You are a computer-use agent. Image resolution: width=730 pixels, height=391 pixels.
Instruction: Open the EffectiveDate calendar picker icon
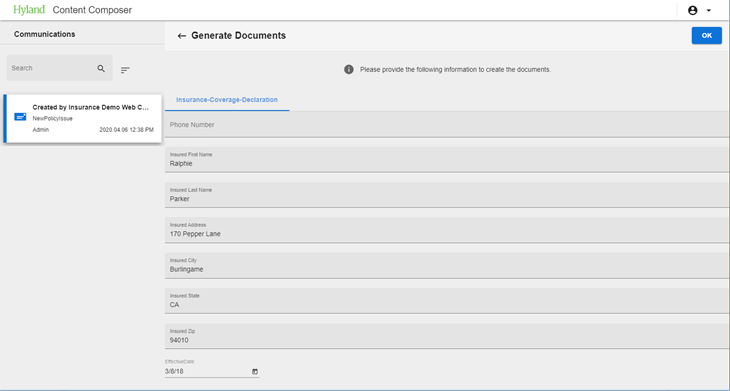pos(255,371)
